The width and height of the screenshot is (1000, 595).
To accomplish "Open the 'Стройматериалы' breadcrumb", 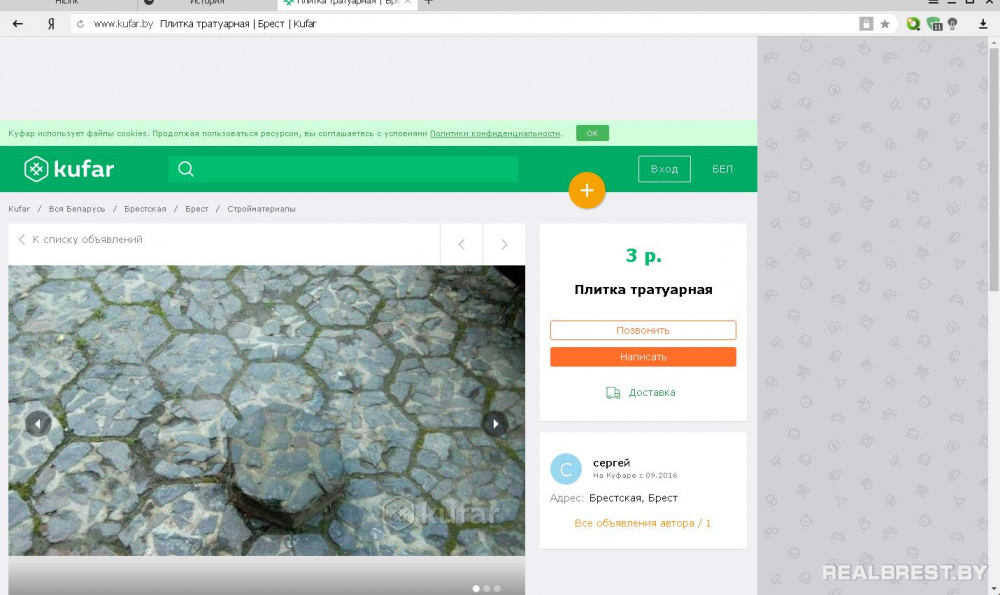I will click(261, 209).
